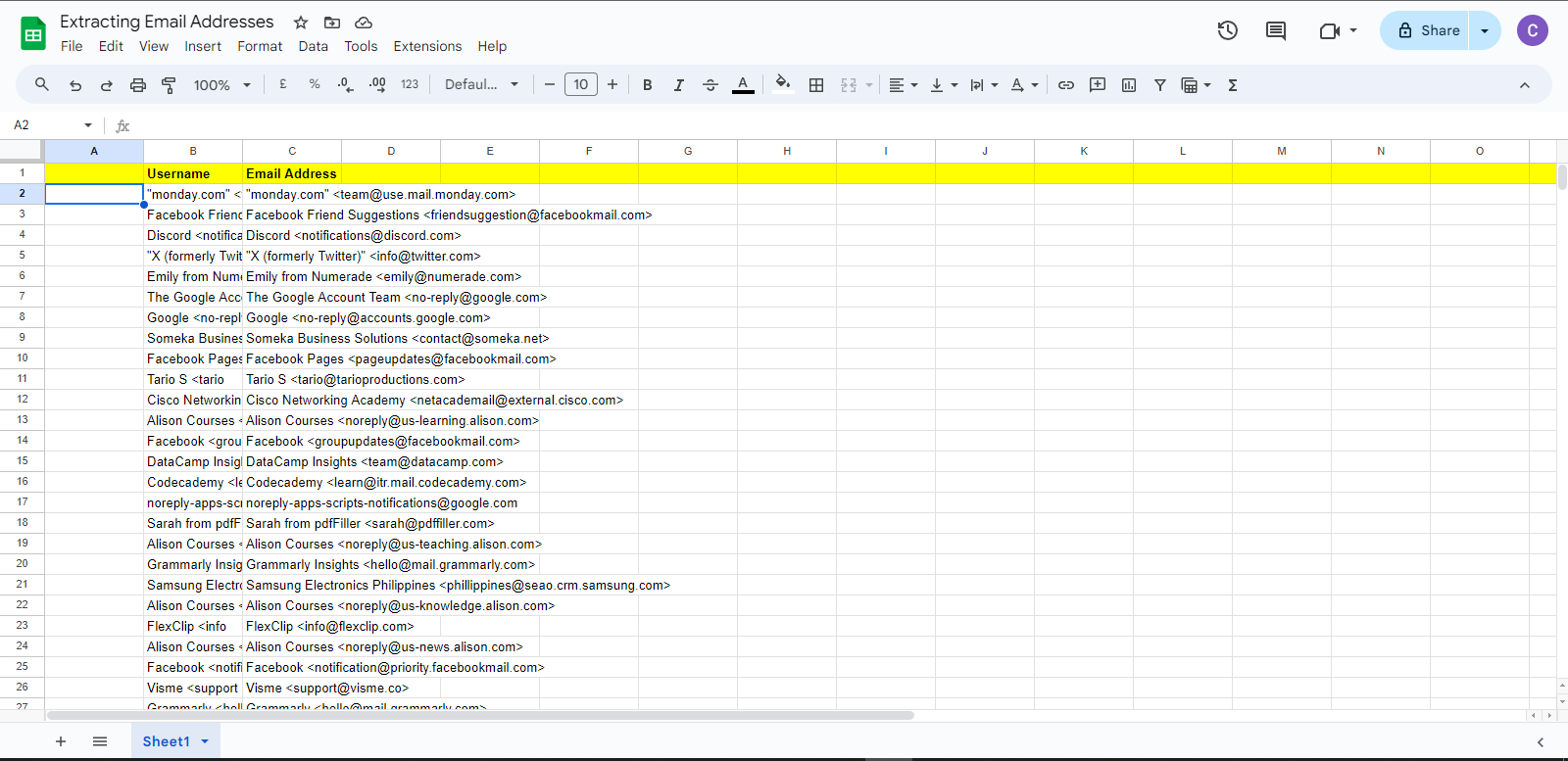Open the video call menu
The width and height of the screenshot is (1568, 761).
[x=1338, y=30]
